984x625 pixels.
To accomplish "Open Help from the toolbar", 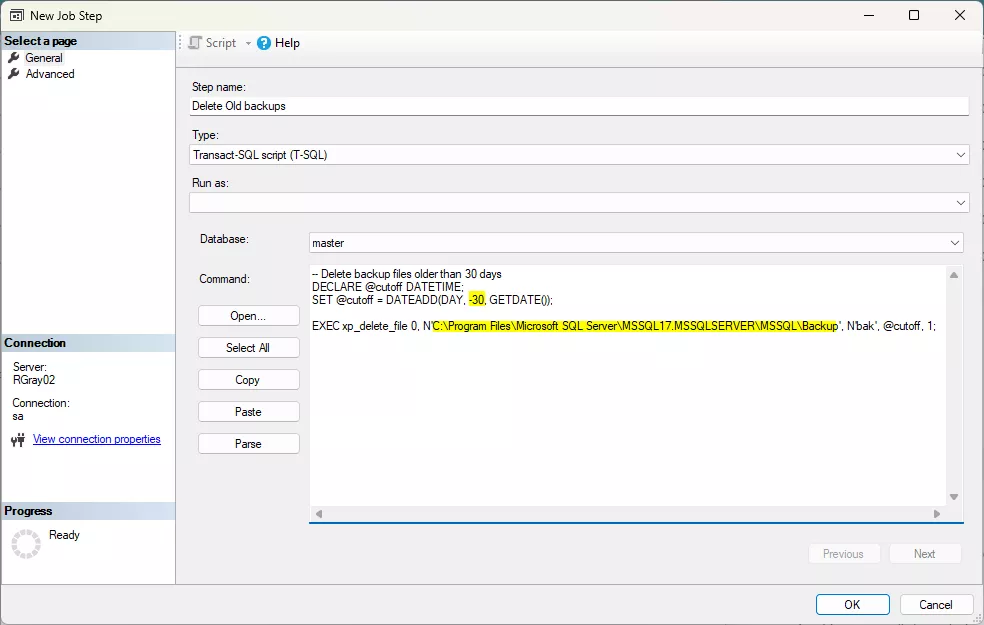I will [x=279, y=43].
